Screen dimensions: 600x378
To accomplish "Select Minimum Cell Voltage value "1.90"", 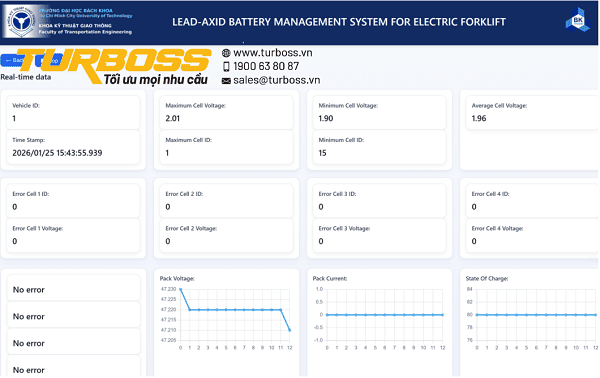I will point(326,118).
